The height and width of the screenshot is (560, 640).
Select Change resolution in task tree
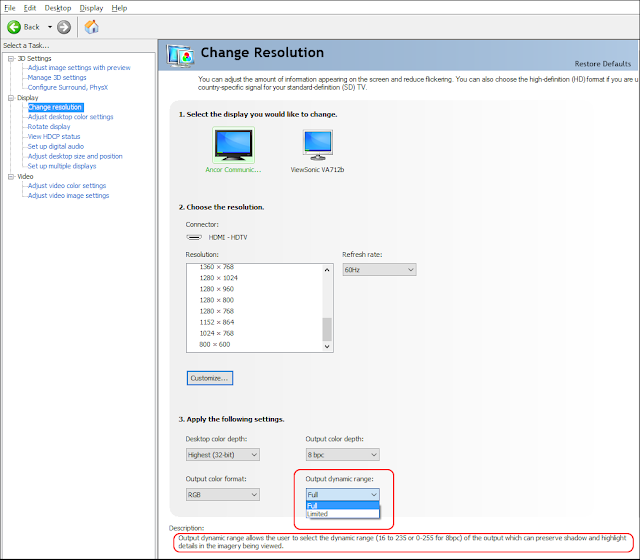[x=55, y=107]
